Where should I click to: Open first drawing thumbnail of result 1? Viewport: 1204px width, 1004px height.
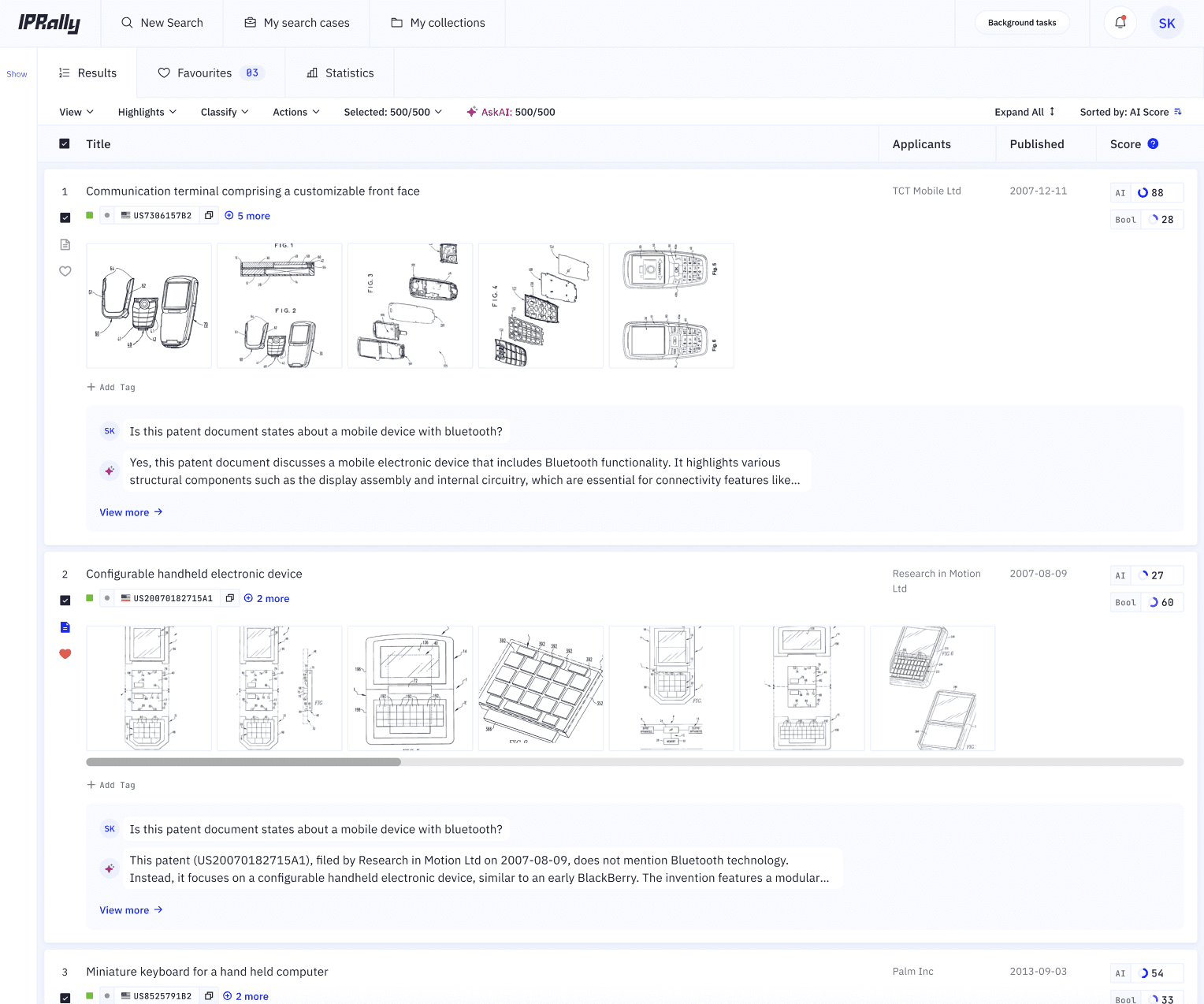tap(149, 306)
